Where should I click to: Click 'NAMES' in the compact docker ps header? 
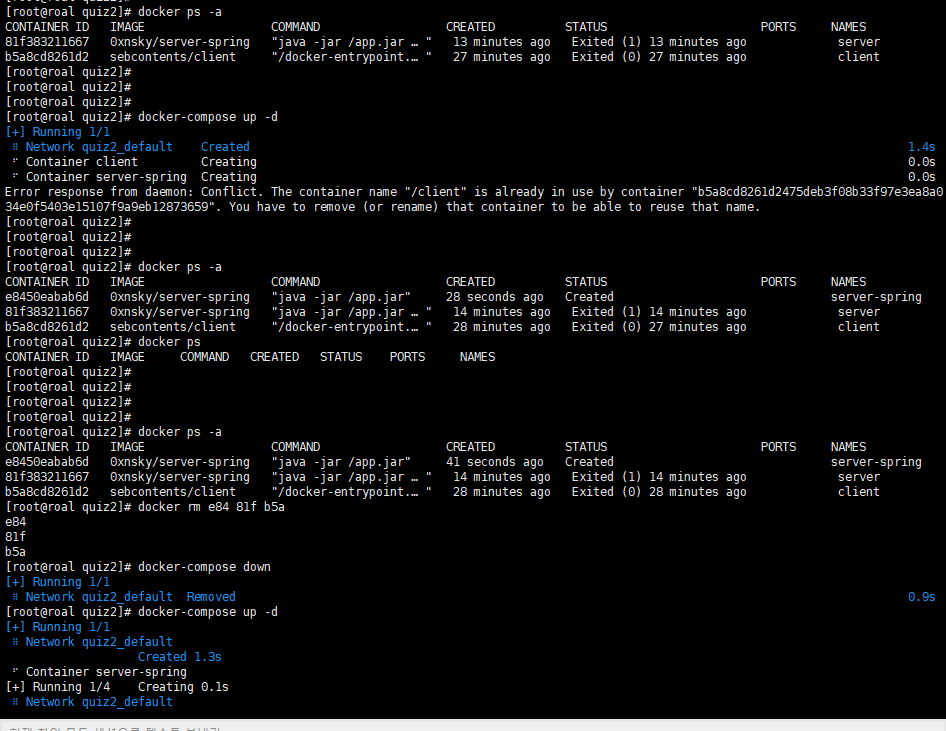477,357
